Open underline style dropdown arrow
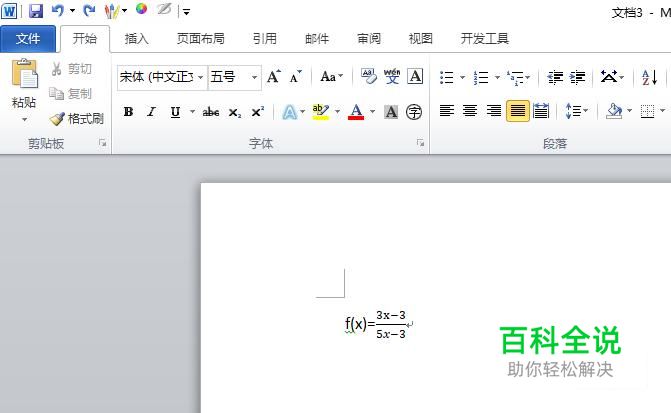Screen dimensions: 671x413 [193, 112]
